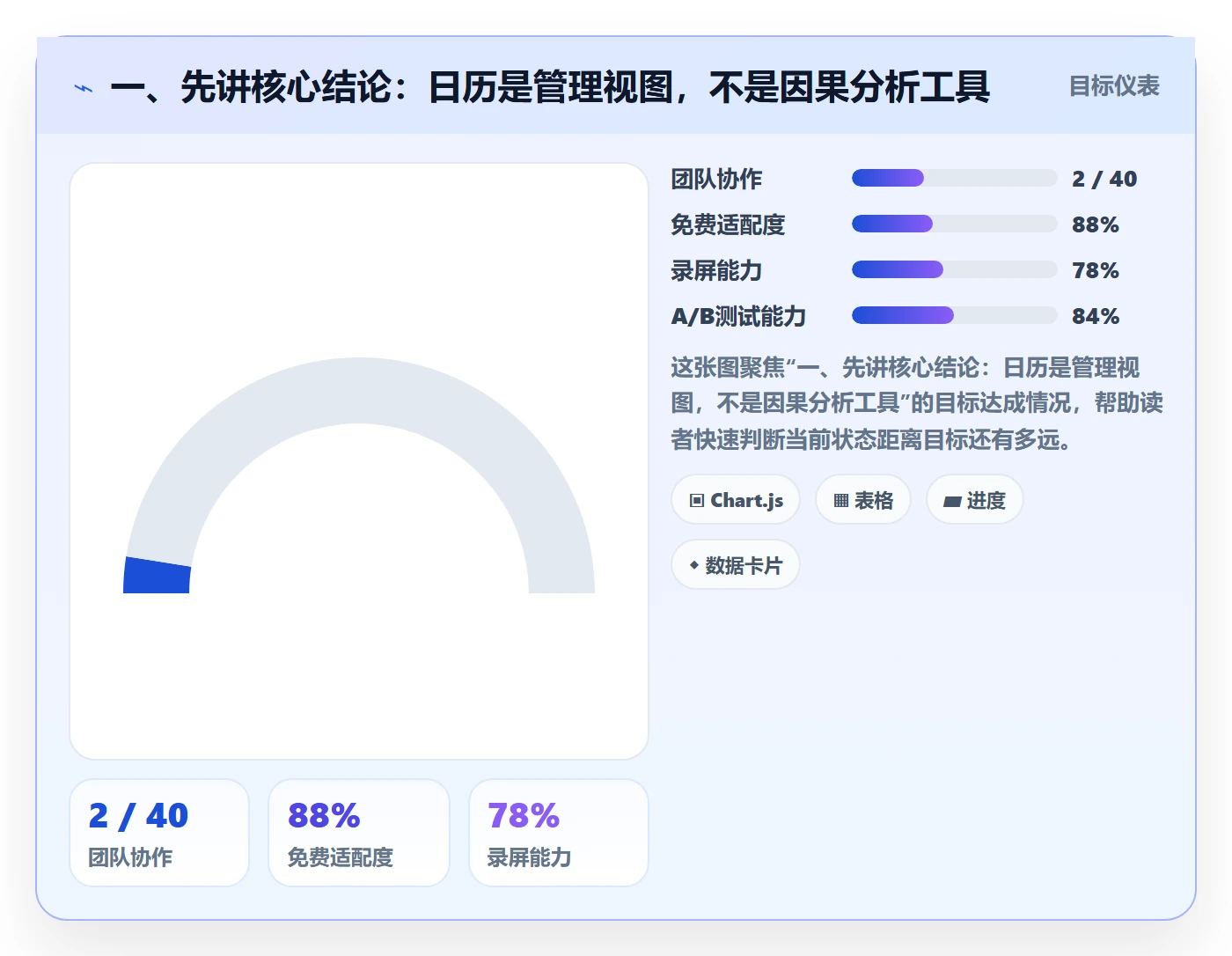Click the heading 一、先讲核心结论
The image size is (1232, 956).
pos(550,87)
